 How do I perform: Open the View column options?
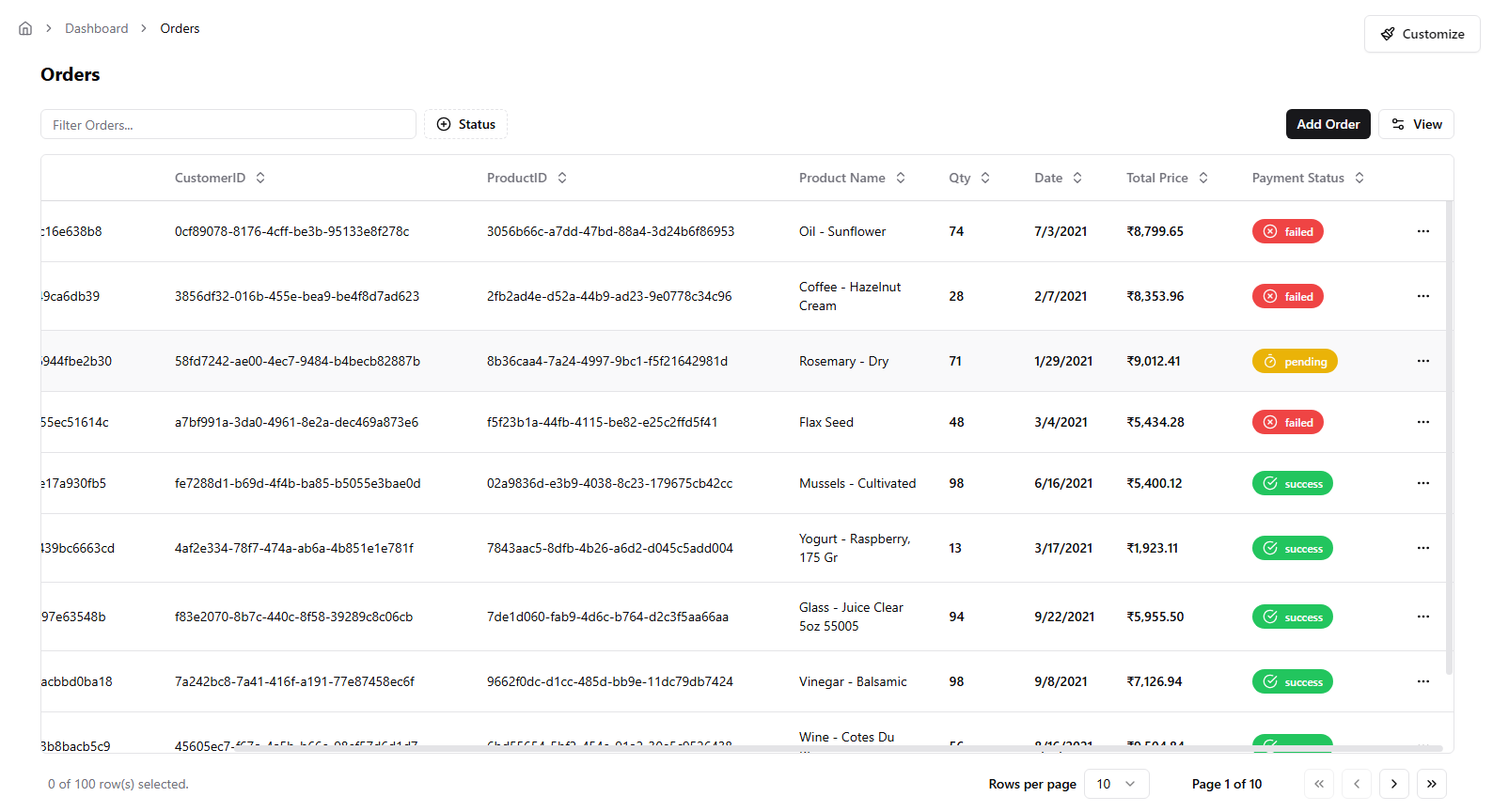[x=1416, y=124]
